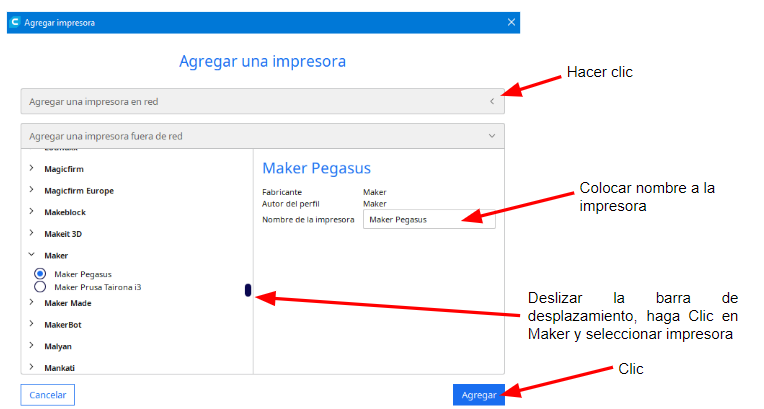Click the Cura logo icon in title bar

pos(15,22)
